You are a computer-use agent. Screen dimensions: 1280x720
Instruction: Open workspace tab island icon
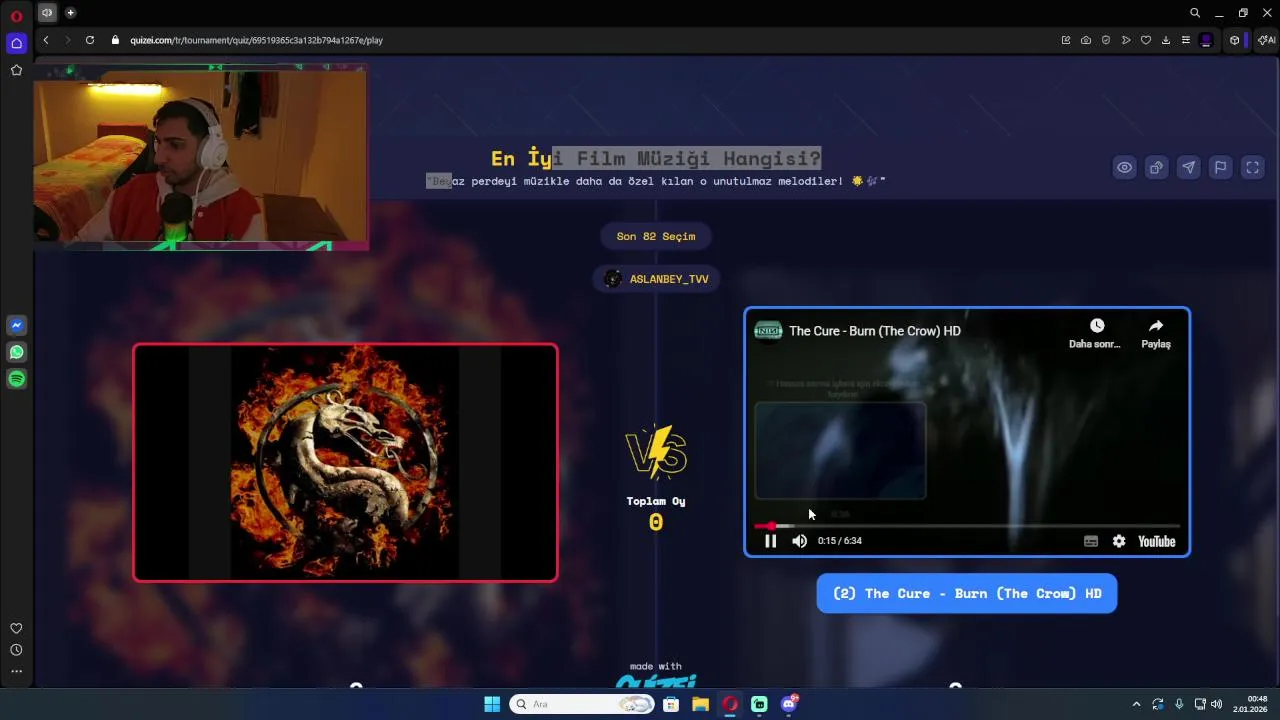pos(47,13)
